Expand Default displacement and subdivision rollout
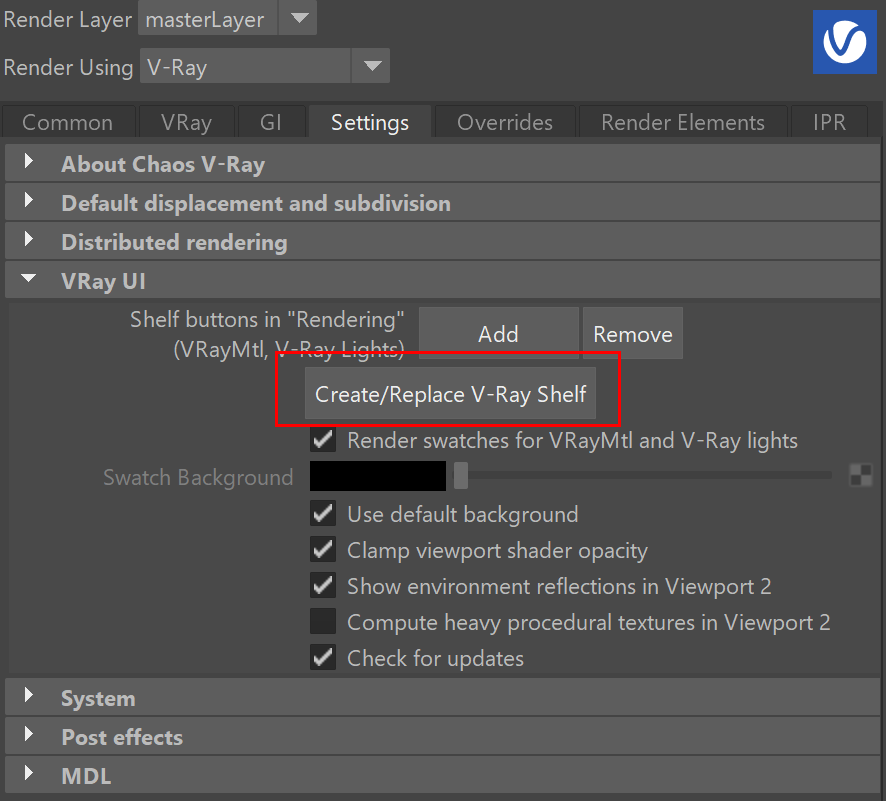The image size is (886, 801). tap(442, 203)
